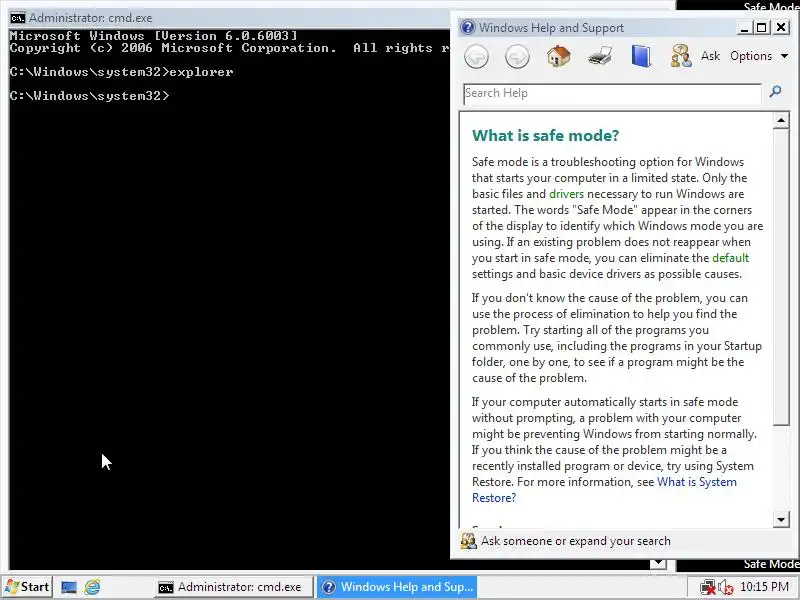Viewport: 800px width, 600px height.
Task: Click the 10:15 PM clock
Action: (764, 587)
